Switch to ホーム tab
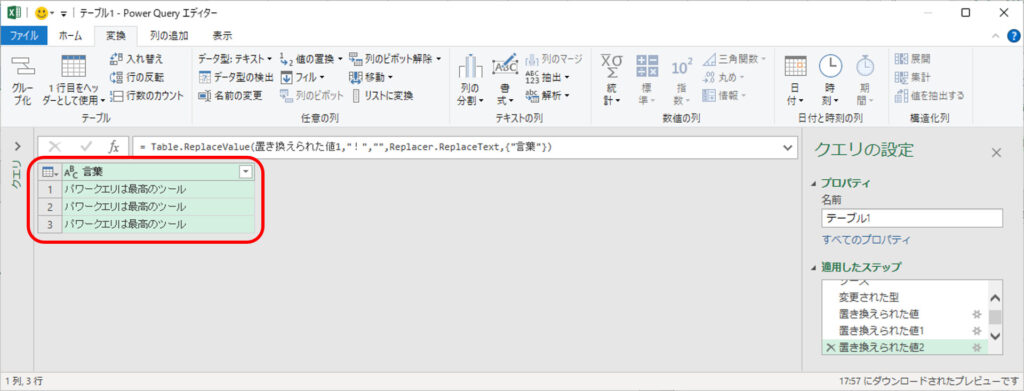 tap(71, 36)
